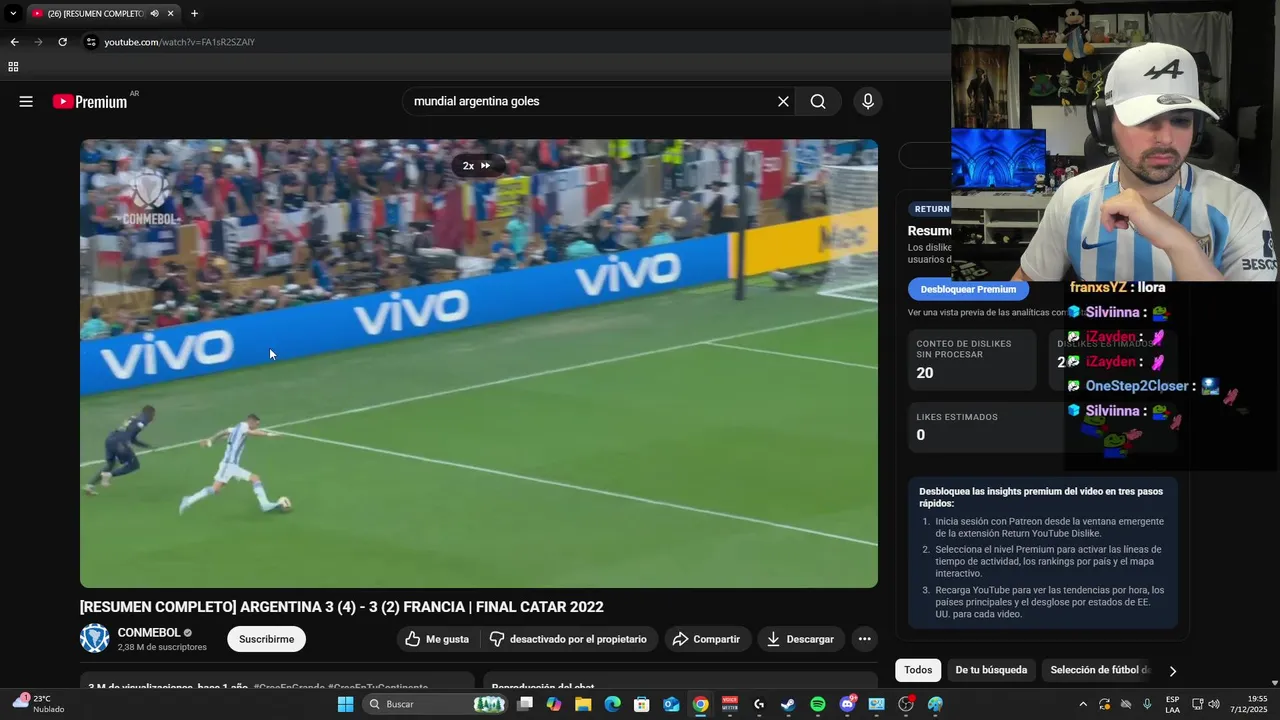The image size is (1280, 720).
Task: Open the CONMEBOL channel name link
Action: 149,633
